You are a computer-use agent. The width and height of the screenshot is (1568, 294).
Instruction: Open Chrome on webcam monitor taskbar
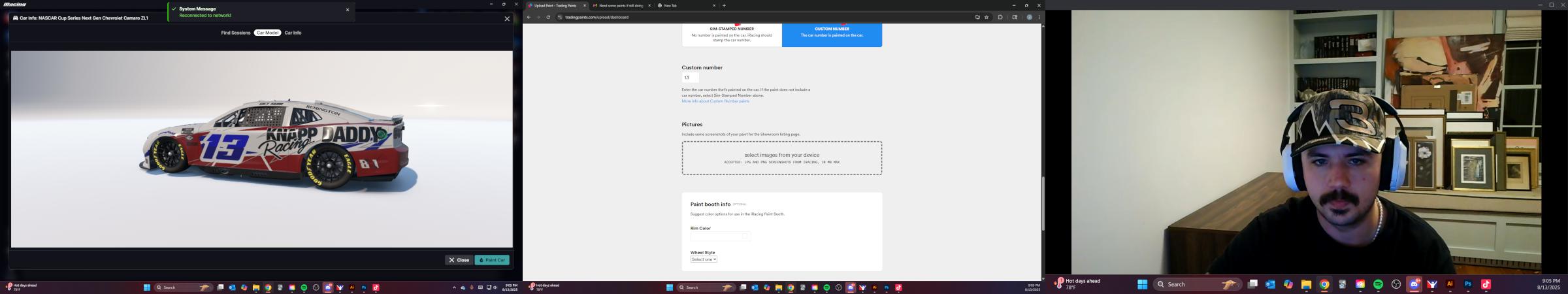pos(1324,284)
